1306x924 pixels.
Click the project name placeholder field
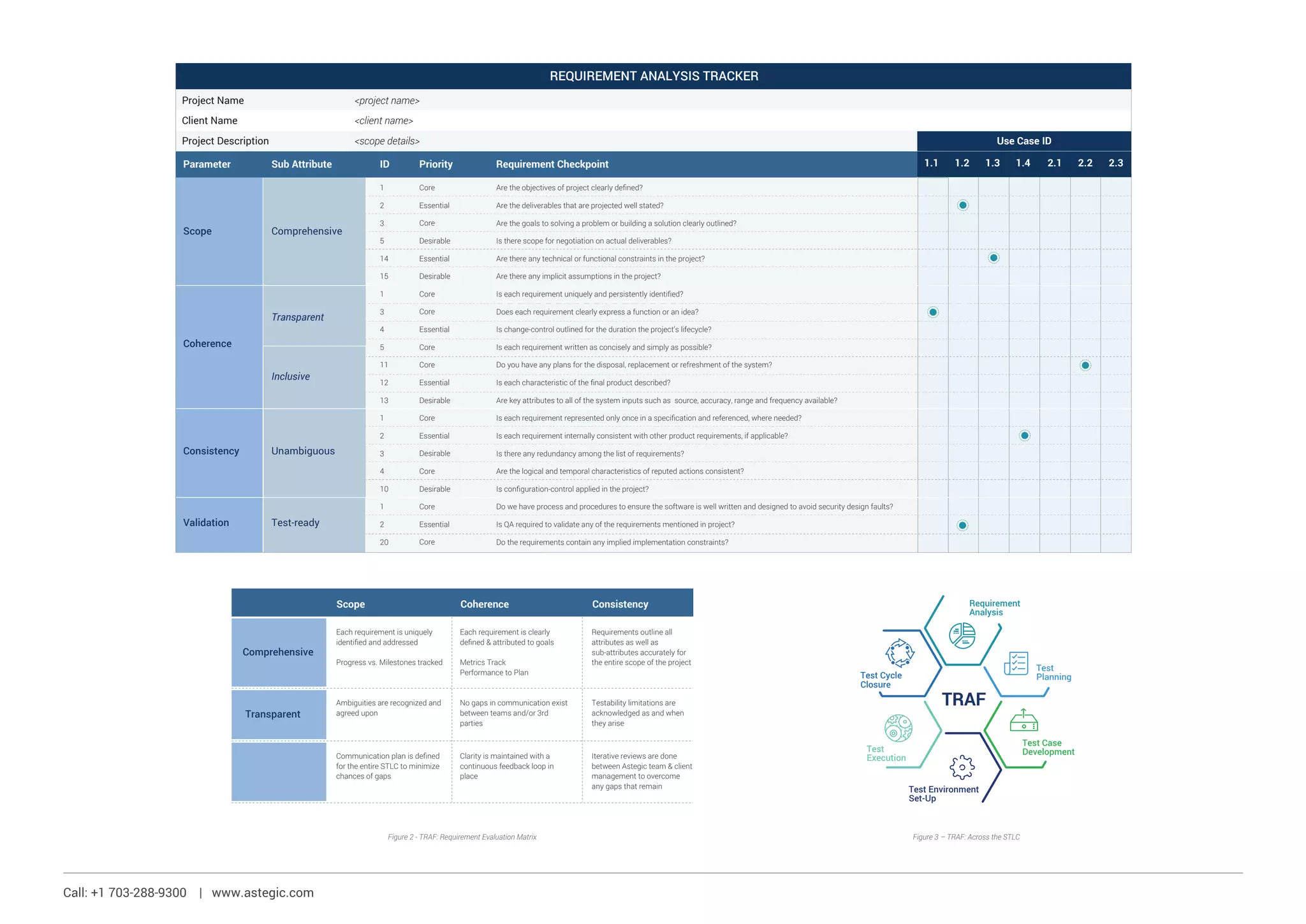[386, 101]
